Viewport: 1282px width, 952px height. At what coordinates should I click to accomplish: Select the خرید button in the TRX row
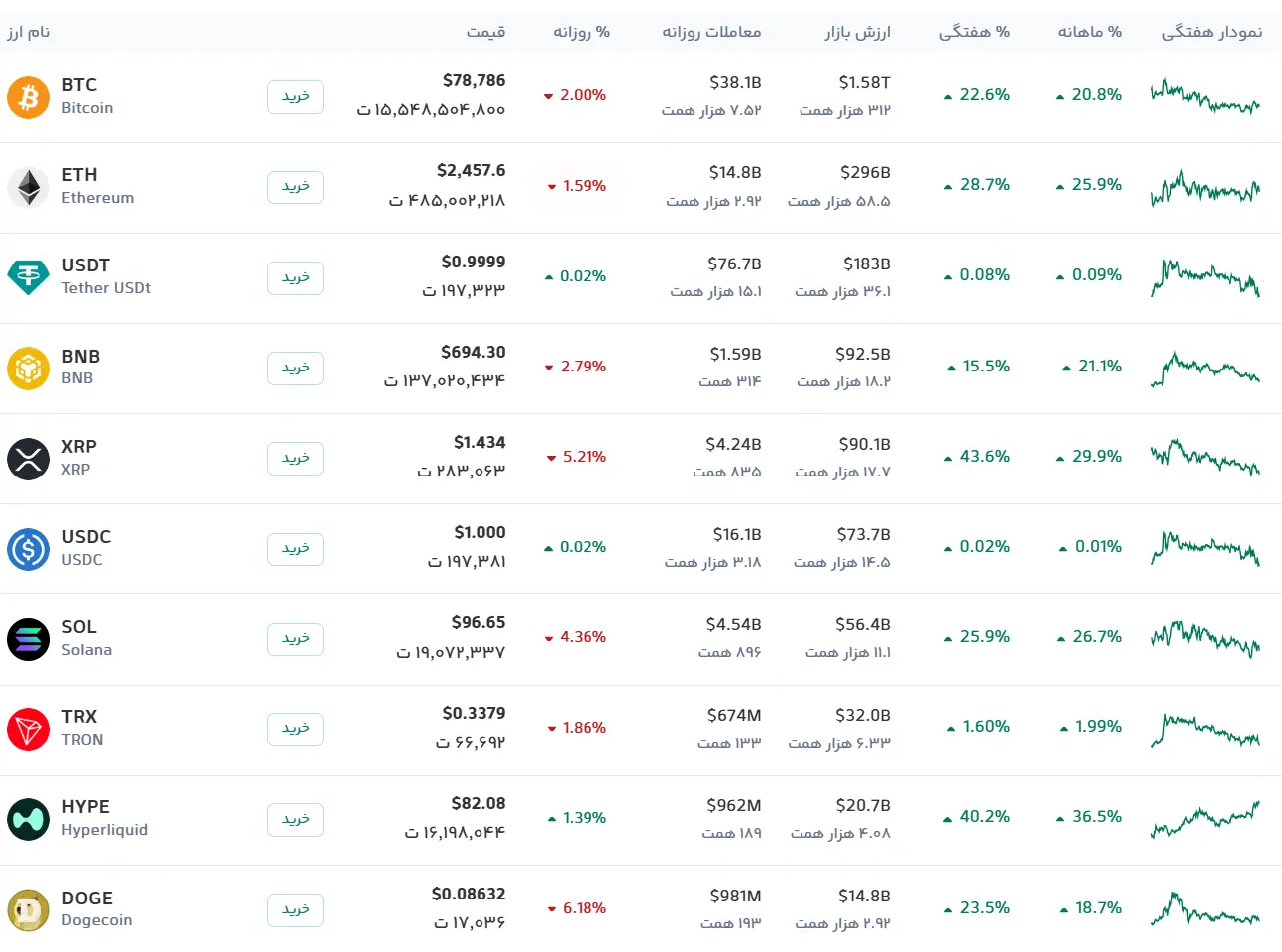[295, 729]
